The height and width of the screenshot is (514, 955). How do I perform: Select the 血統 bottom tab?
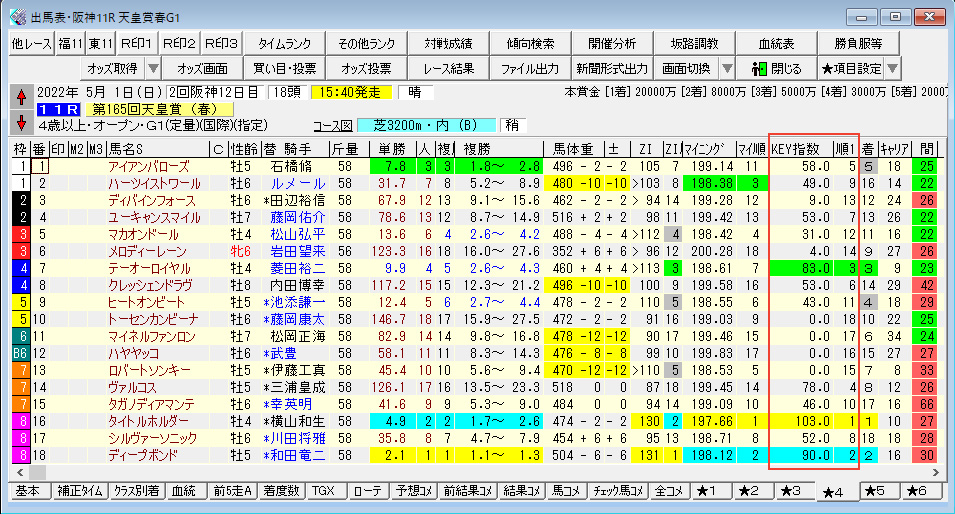tap(184, 491)
